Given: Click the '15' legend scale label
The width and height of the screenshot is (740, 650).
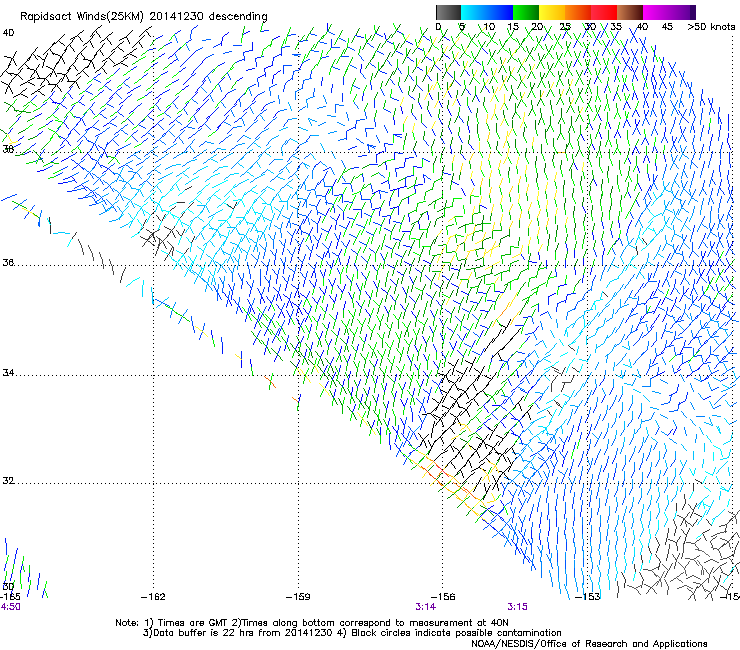Looking at the screenshot, I should point(513,26).
